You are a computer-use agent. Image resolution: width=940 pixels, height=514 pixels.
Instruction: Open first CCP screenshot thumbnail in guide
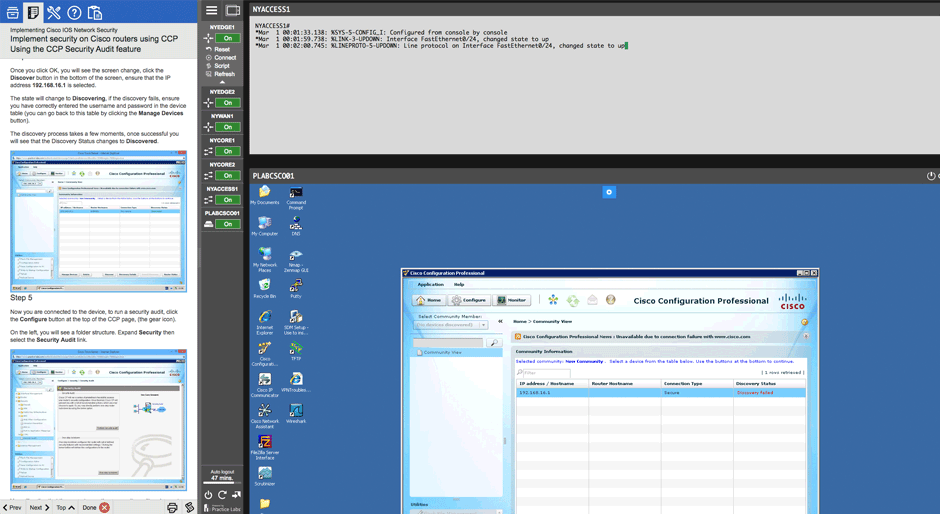click(x=98, y=221)
